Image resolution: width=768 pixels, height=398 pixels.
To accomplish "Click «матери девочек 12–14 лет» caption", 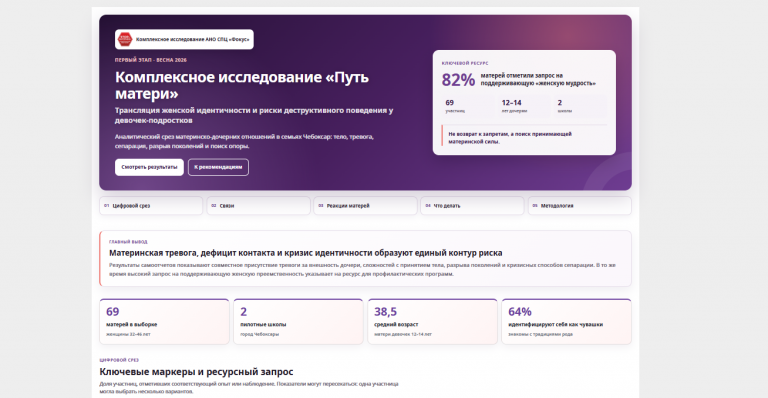I will click(x=403, y=334).
